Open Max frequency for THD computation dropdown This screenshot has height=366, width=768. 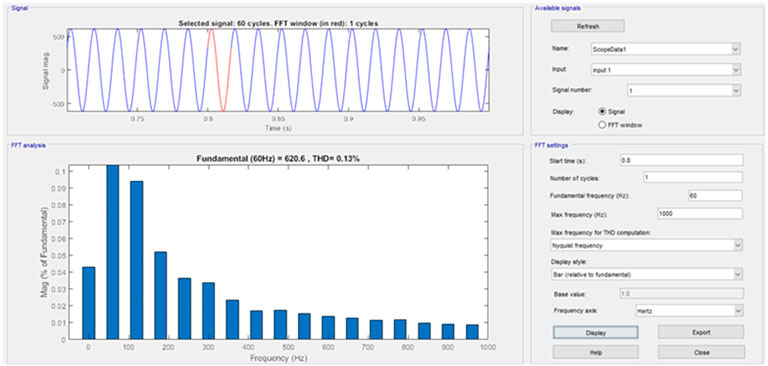(646, 245)
